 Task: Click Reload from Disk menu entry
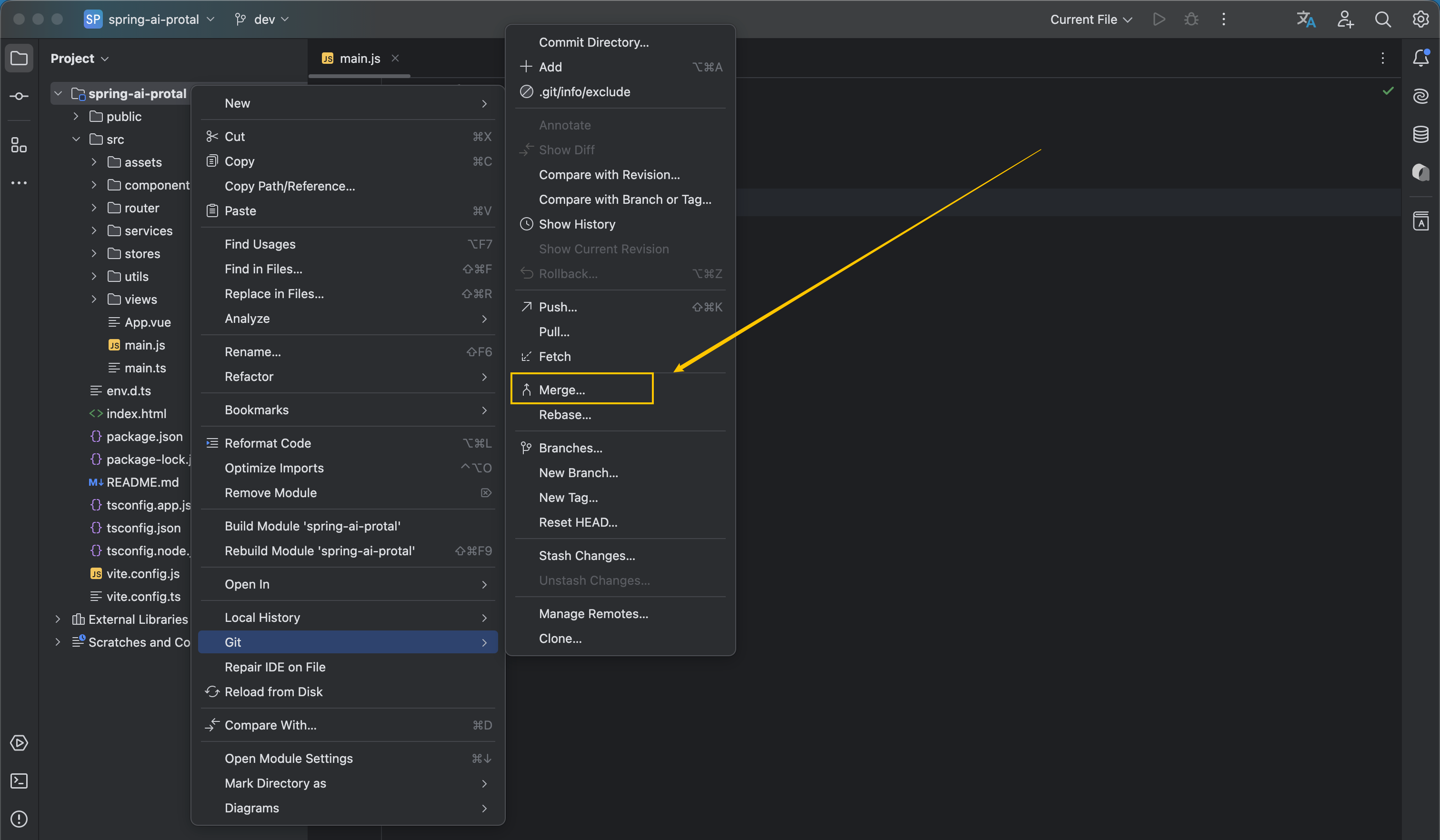[x=273, y=691]
